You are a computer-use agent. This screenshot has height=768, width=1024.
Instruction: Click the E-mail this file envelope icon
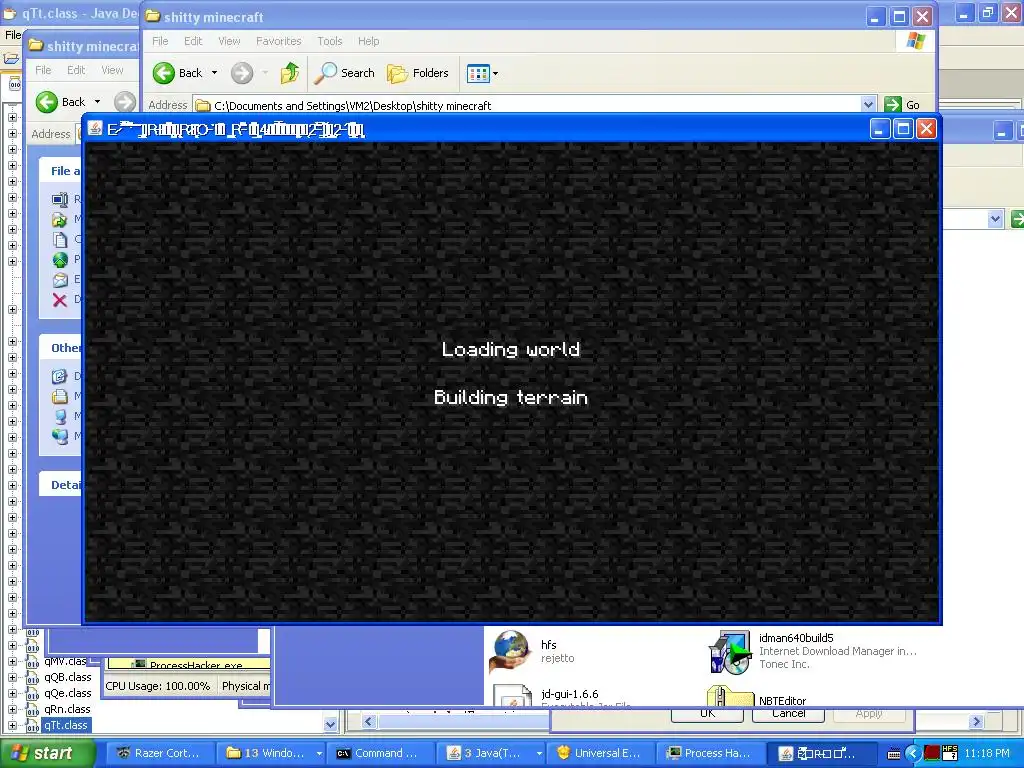pos(60,280)
